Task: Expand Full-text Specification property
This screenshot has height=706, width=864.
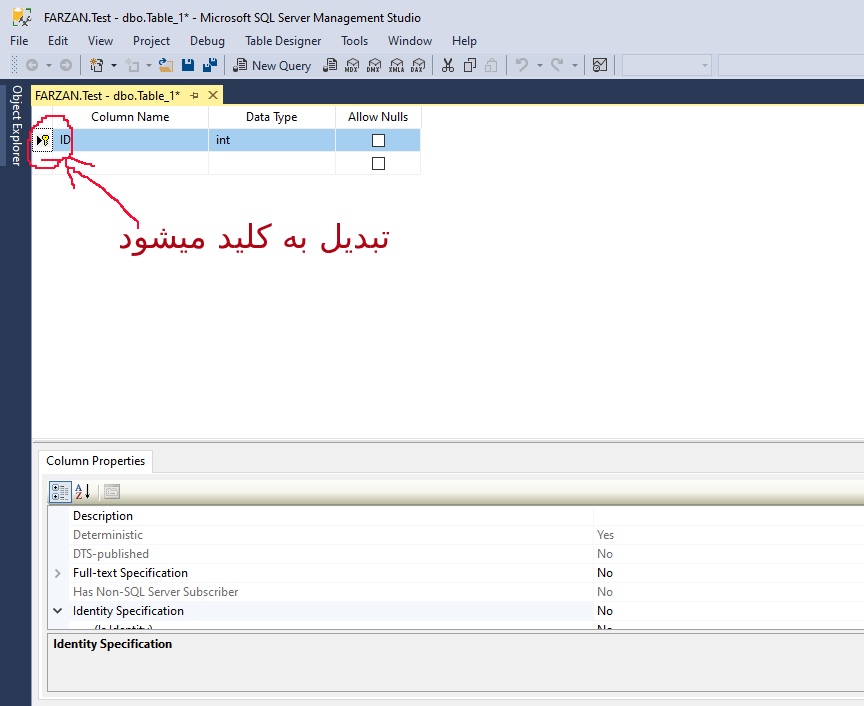Action: pos(58,573)
